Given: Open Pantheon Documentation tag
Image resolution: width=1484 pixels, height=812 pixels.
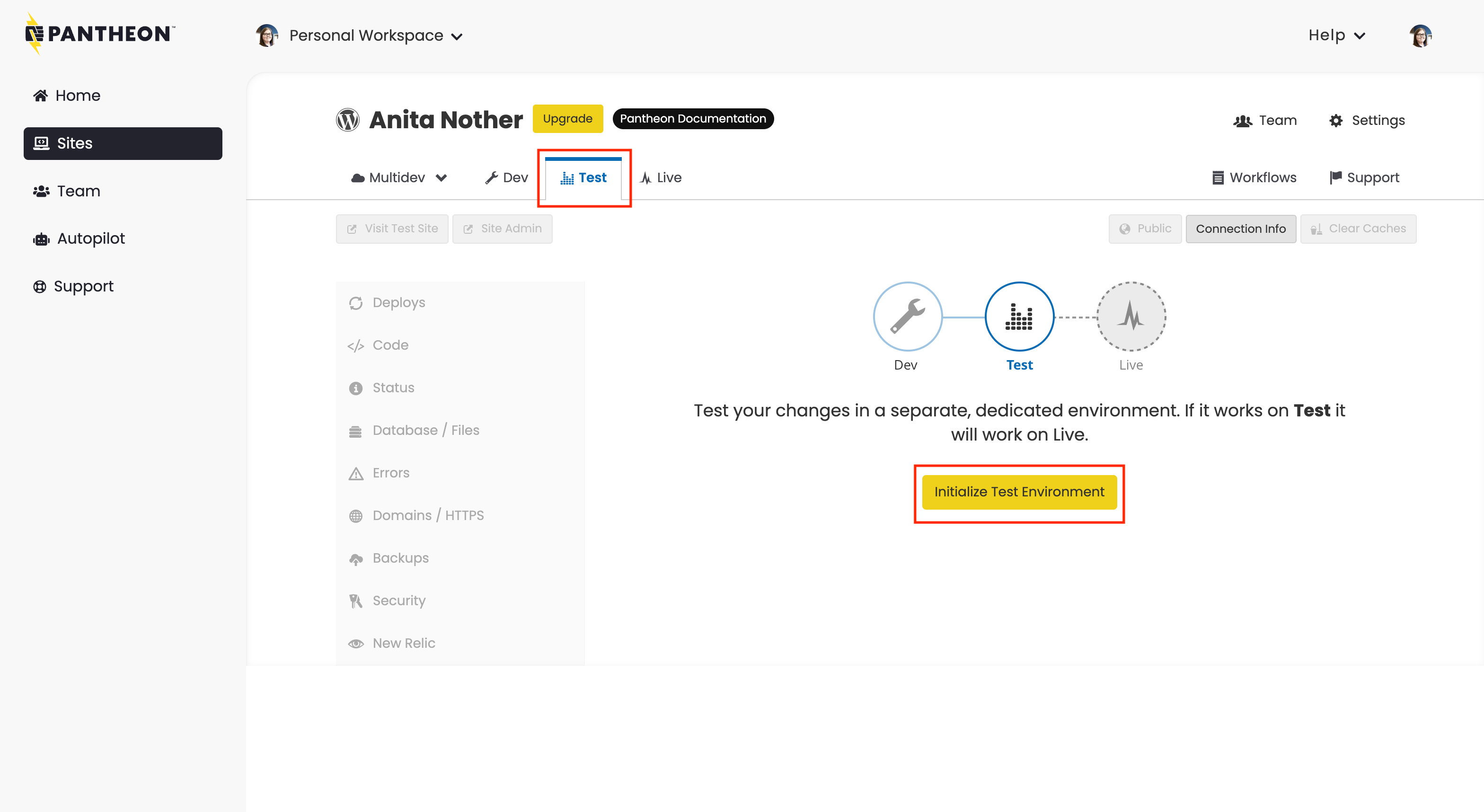Looking at the screenshot, I should coord(692,119).
